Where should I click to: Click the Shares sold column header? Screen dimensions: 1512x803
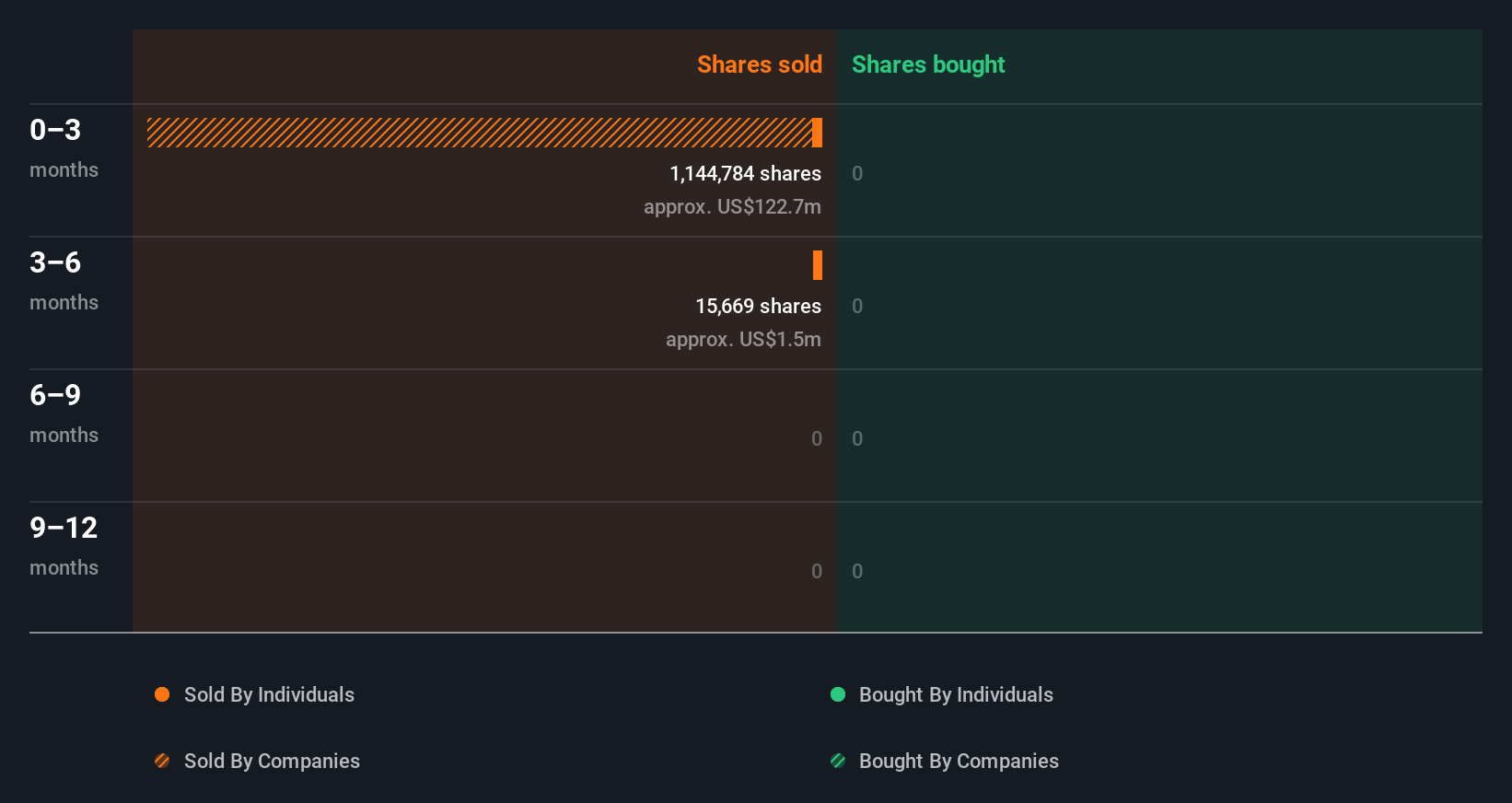[x=760, y=64]
